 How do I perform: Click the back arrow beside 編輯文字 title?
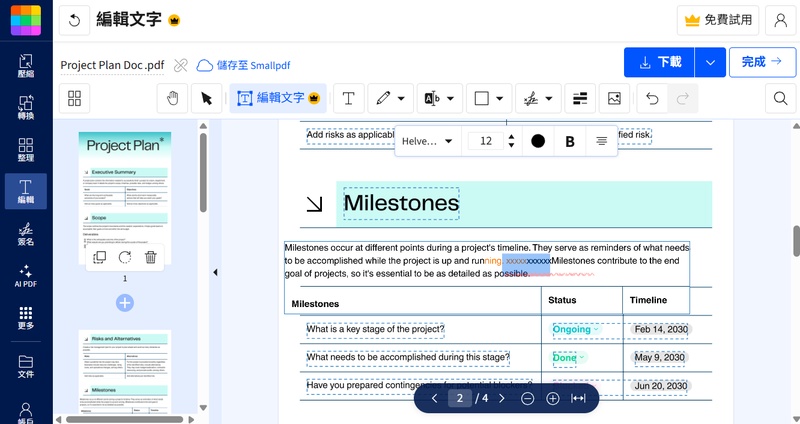coord(74,20)
